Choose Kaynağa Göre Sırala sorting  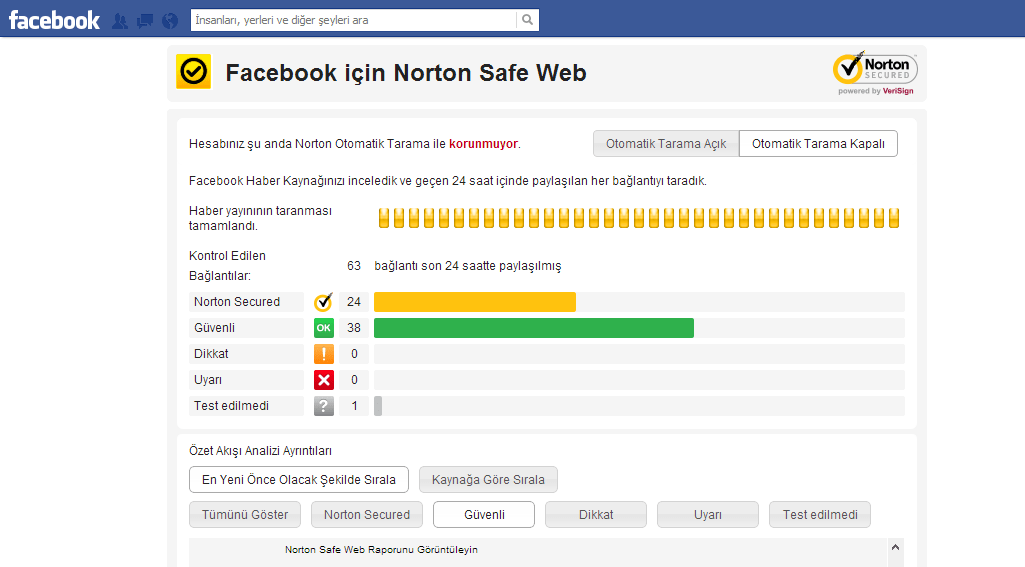[x=488, y=480]
